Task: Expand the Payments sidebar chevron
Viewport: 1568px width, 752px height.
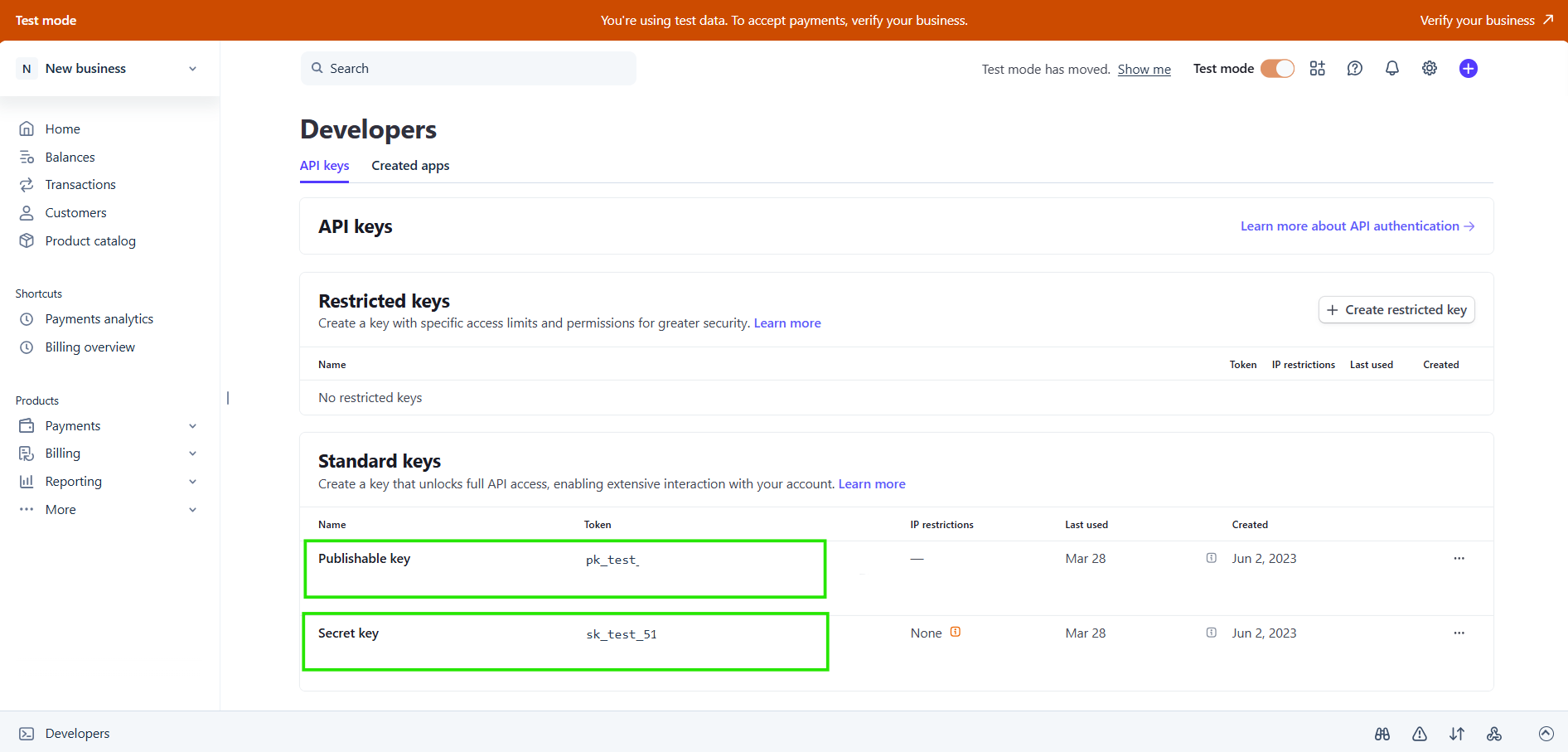Action: pos(192,426)
